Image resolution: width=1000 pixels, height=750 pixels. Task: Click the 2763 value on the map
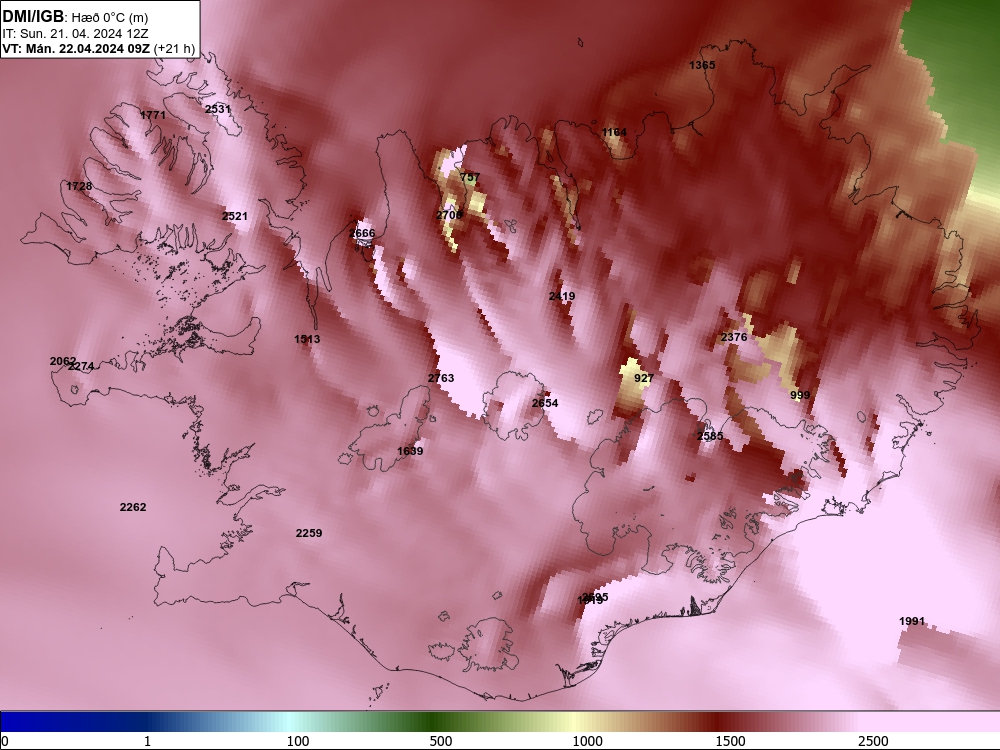[x=441, y=378]
